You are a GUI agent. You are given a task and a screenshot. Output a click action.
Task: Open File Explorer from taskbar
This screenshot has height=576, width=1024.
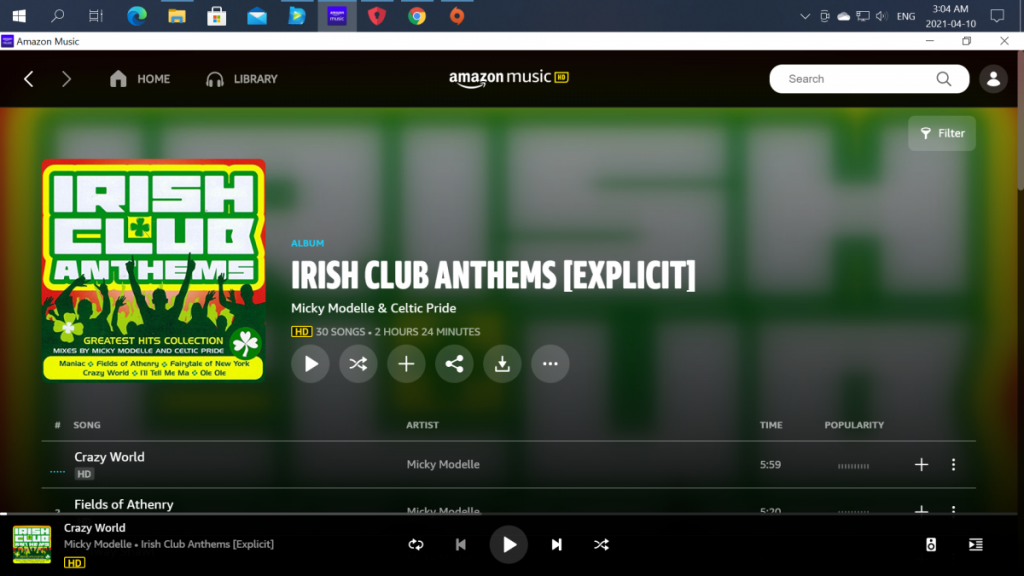(x=176, y=16)
